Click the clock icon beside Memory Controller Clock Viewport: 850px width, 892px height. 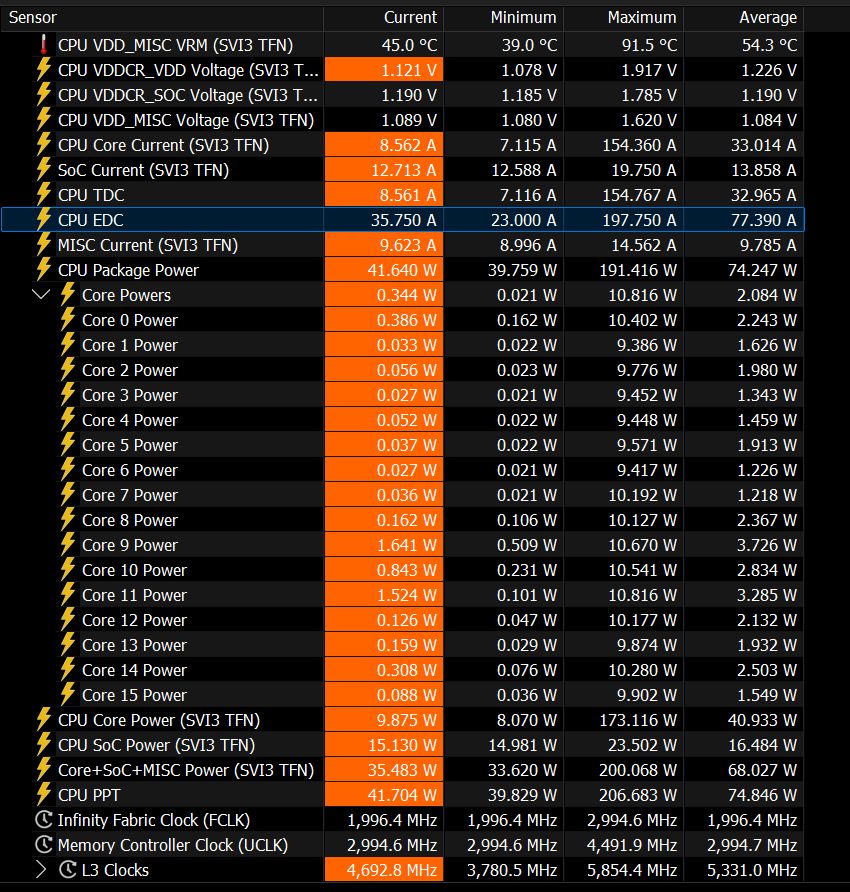44,845
